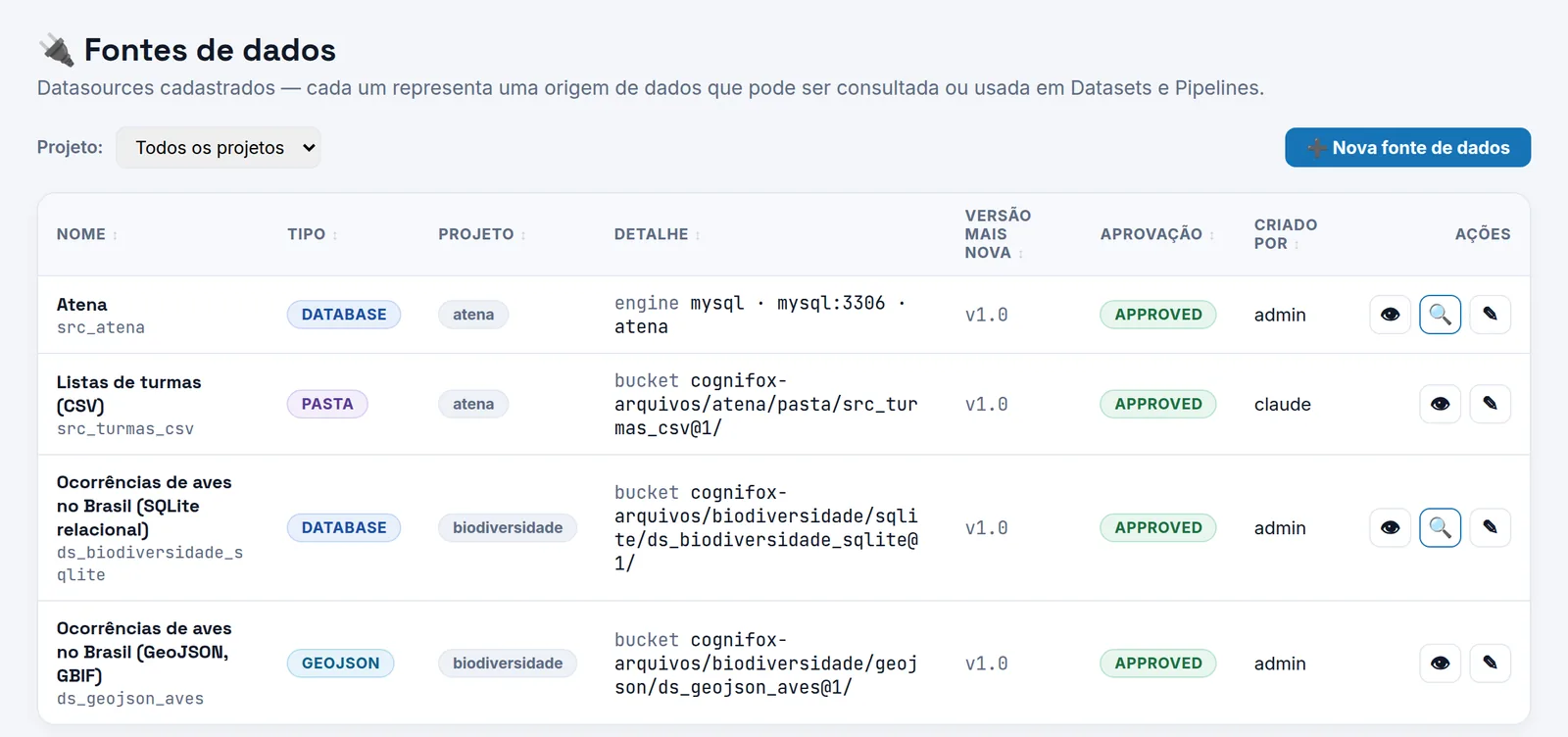The image size is (1568, 737).
Task: Click the PASTA type badge
Action: pyautogui.click(x=327, y=404)
